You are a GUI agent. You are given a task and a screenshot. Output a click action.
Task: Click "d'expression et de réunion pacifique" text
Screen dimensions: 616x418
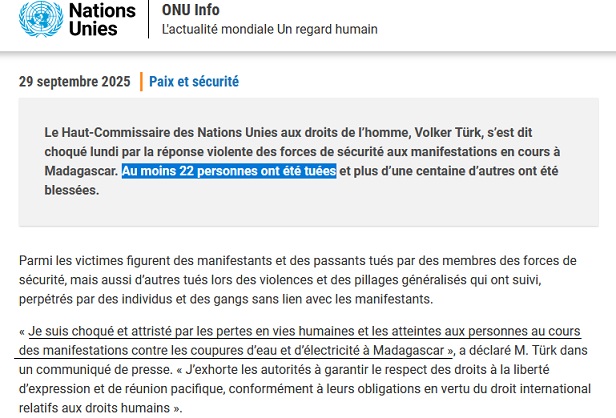pos(120,389)
